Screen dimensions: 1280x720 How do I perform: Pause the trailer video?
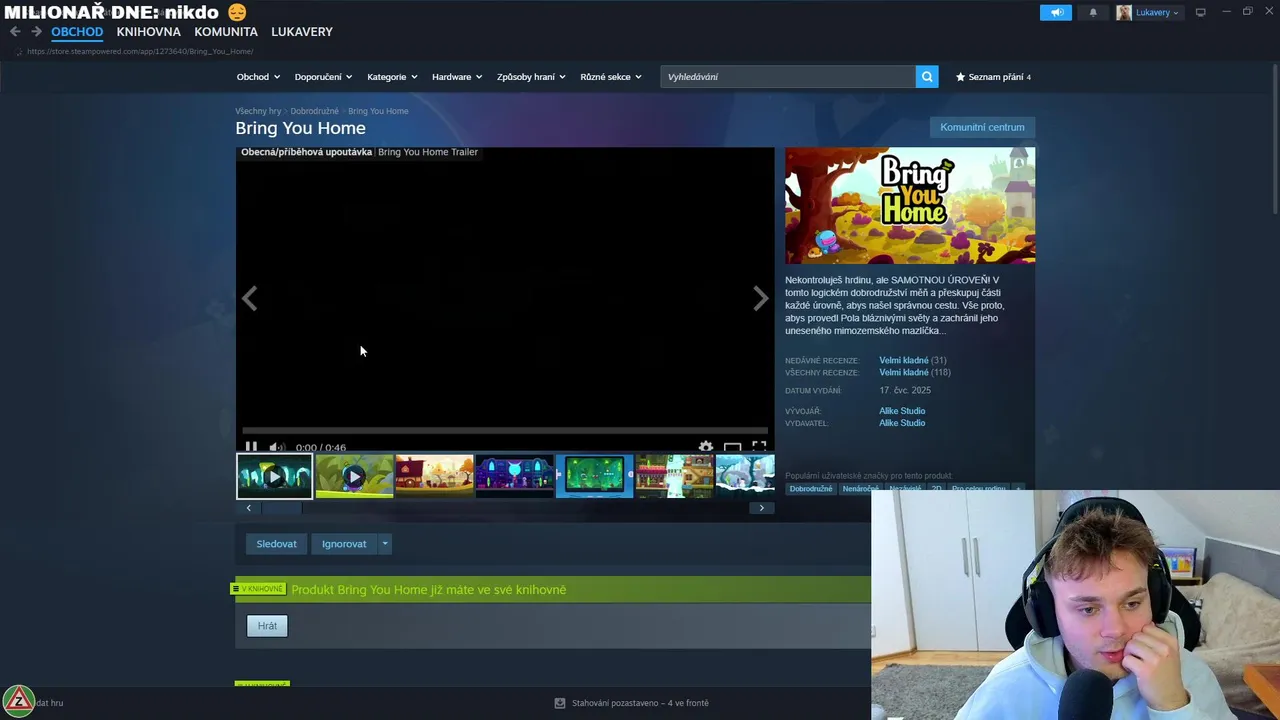[x=251, y=447]
